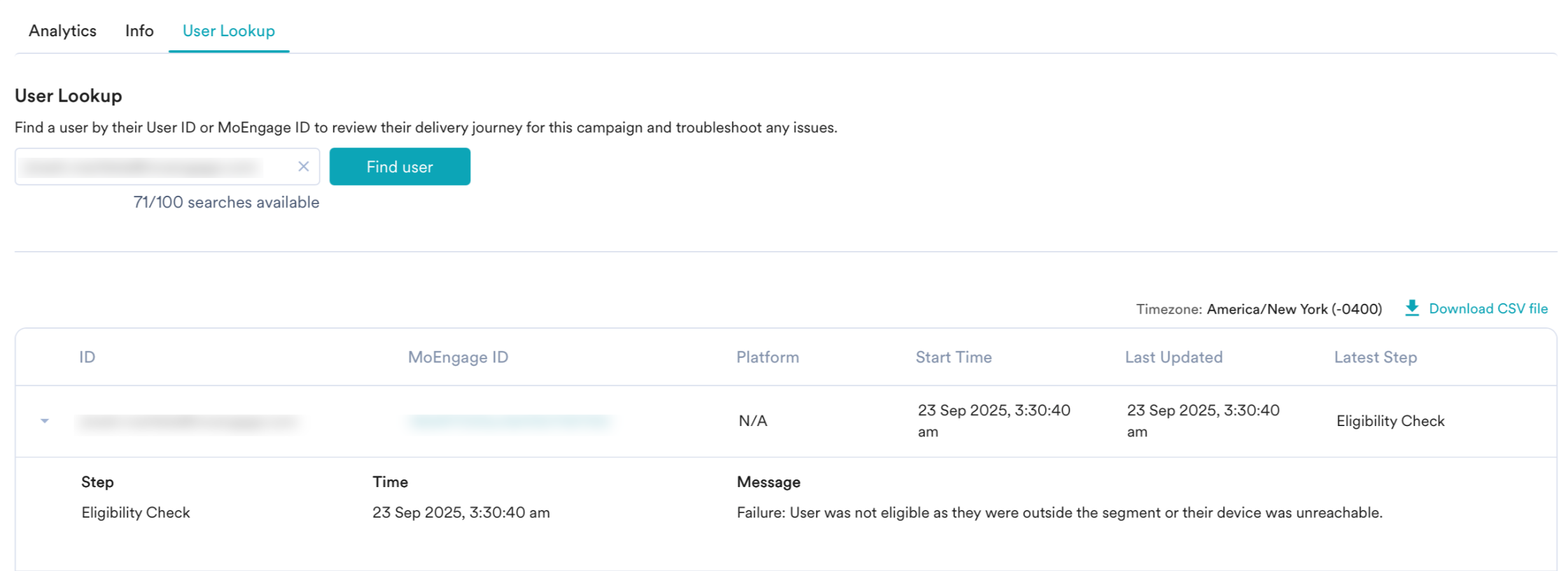Collapse the expanded user row arrow
The width and height of the screenshot is (1568, 571).
pyautogui.click(x=45, y=421)
